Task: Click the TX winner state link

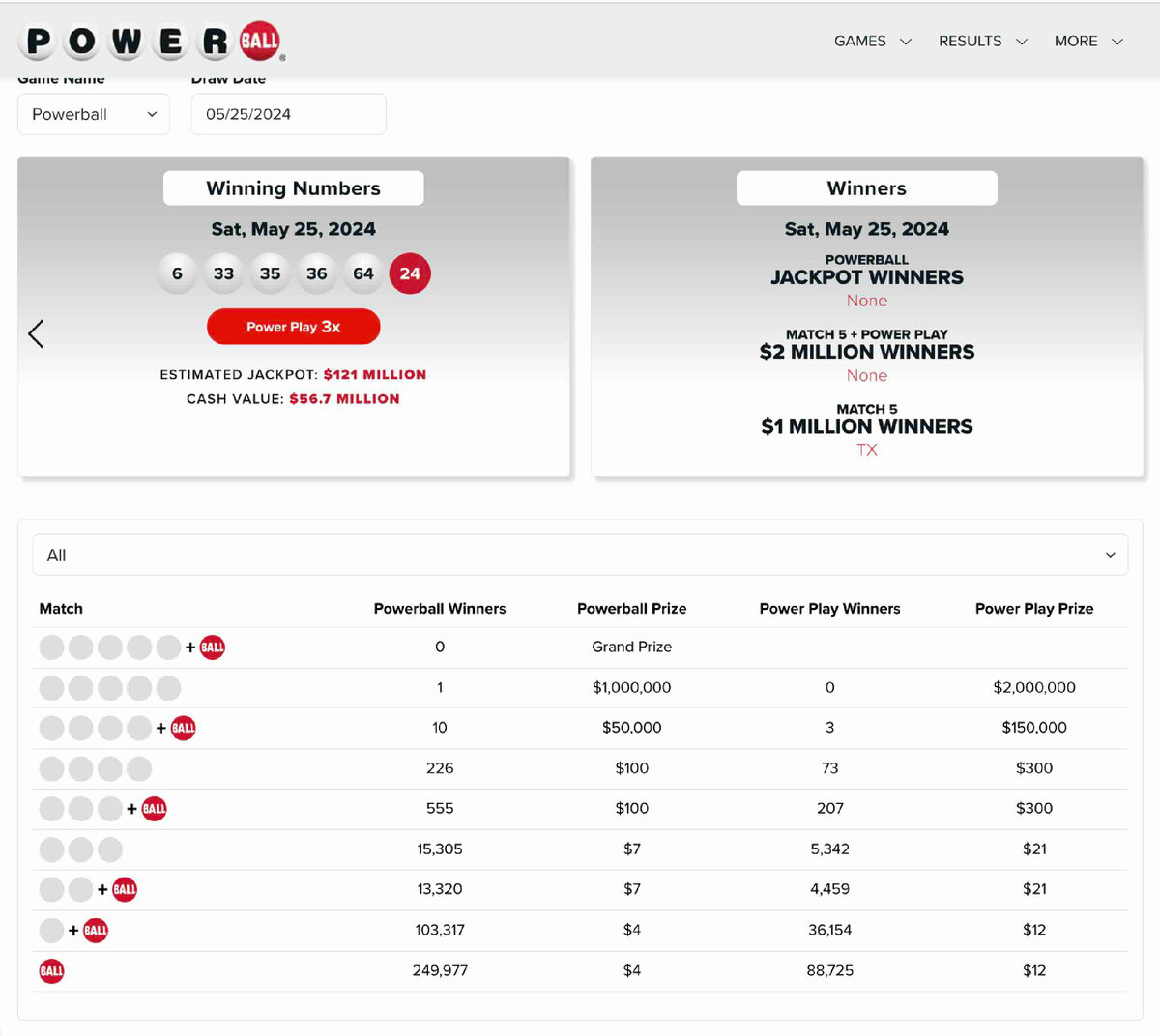Action: click(x=866, y=449)
